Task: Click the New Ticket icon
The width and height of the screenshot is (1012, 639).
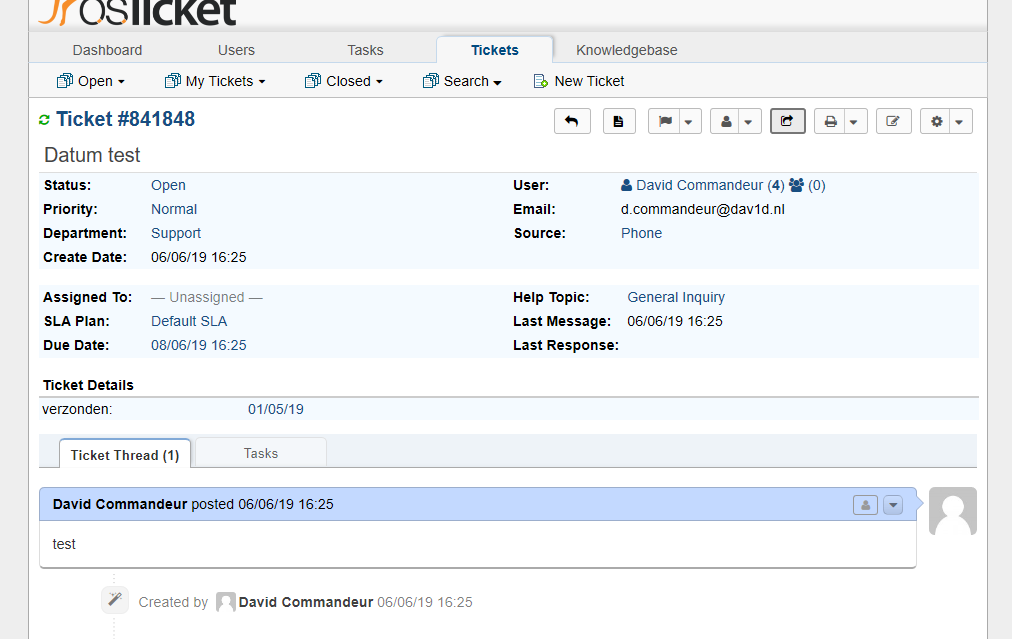Action: click(x=538, y=81)
